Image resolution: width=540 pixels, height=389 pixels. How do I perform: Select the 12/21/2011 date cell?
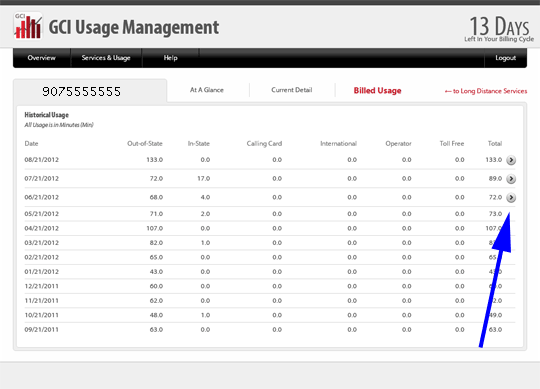[x=42, y=286]
